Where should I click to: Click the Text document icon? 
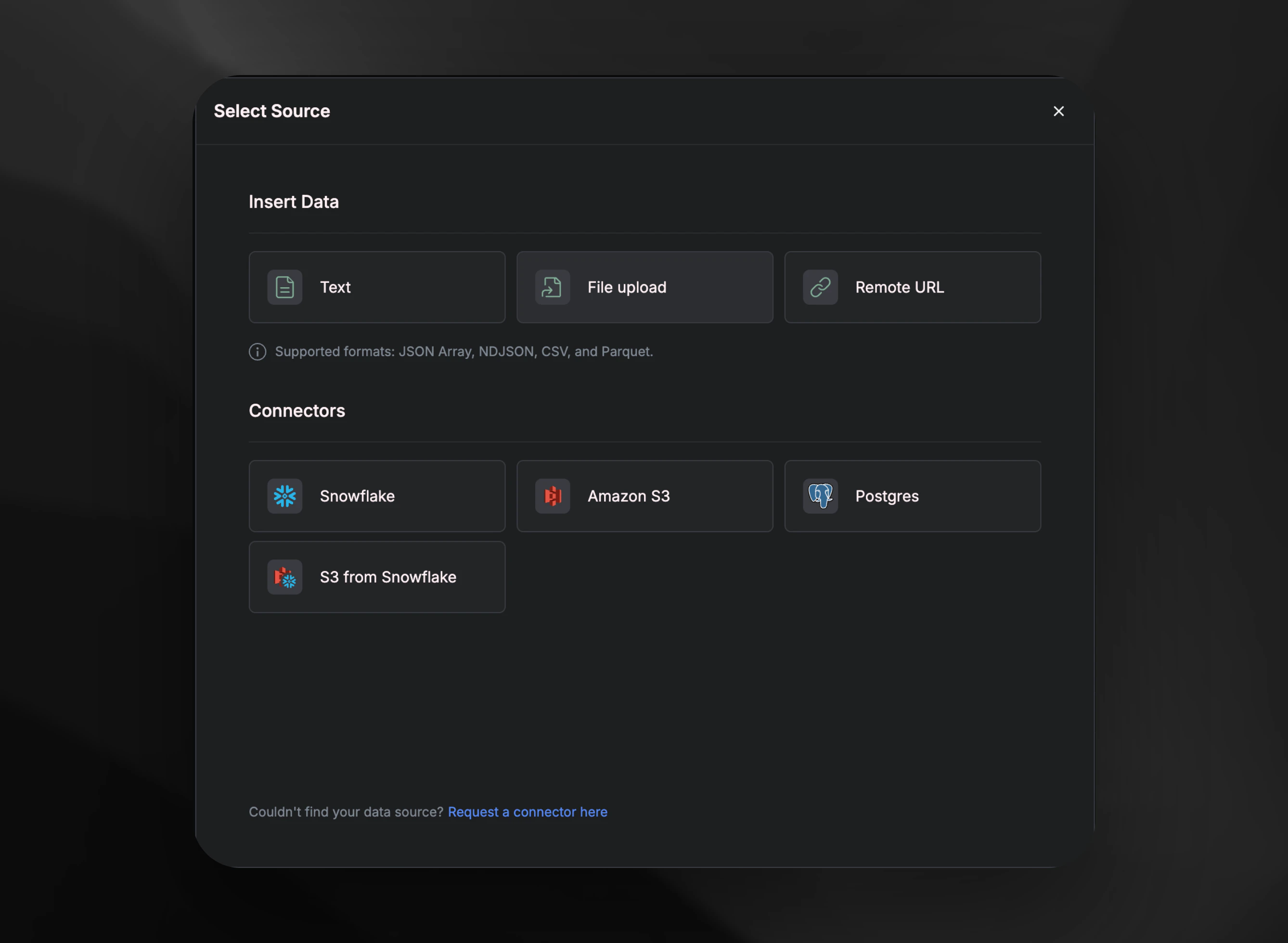pos(284,287)
